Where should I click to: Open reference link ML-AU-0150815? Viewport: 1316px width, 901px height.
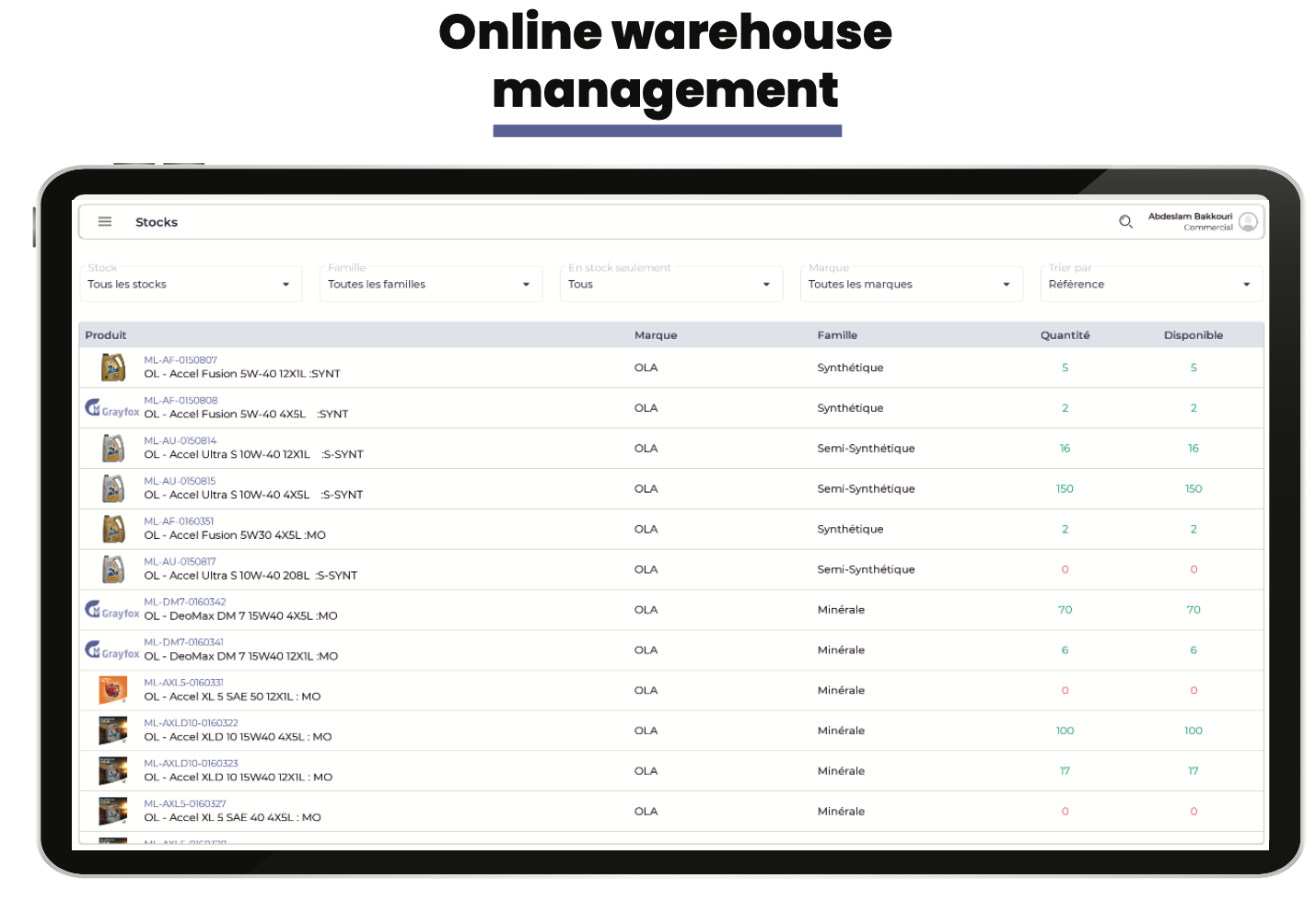(x=180, y=481)
